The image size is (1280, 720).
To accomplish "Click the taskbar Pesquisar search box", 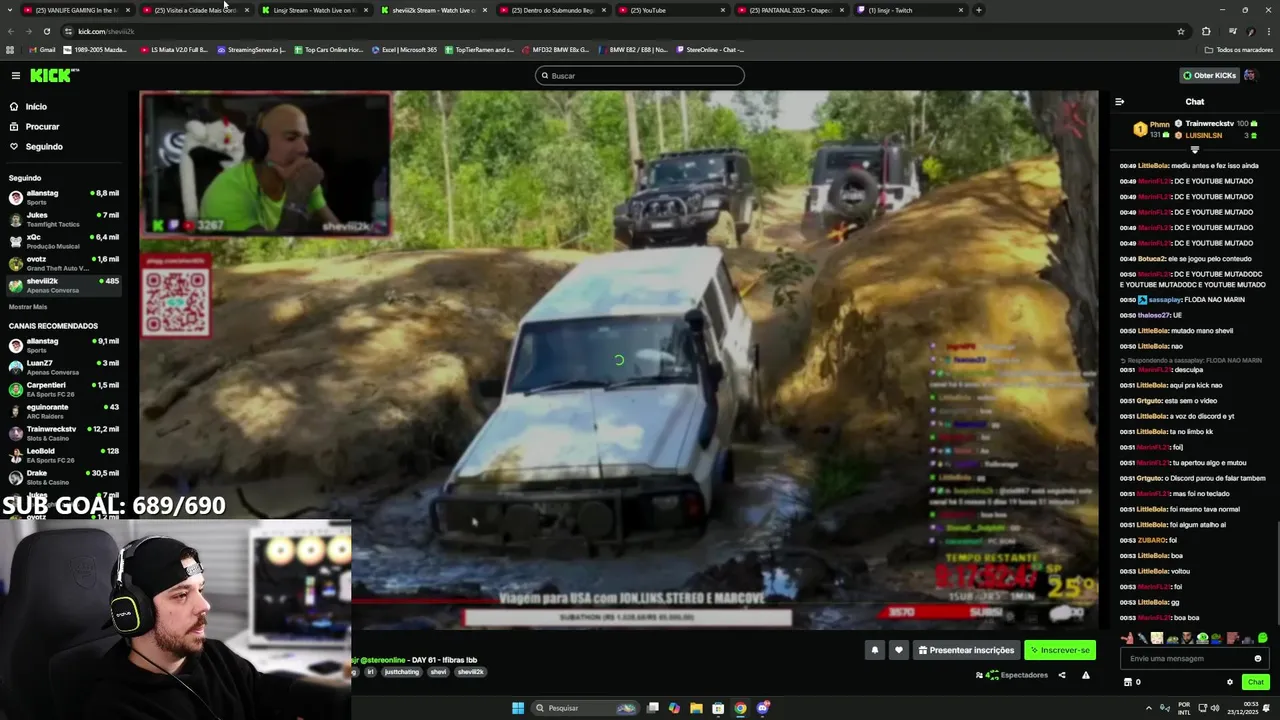I will pos(585,708).
